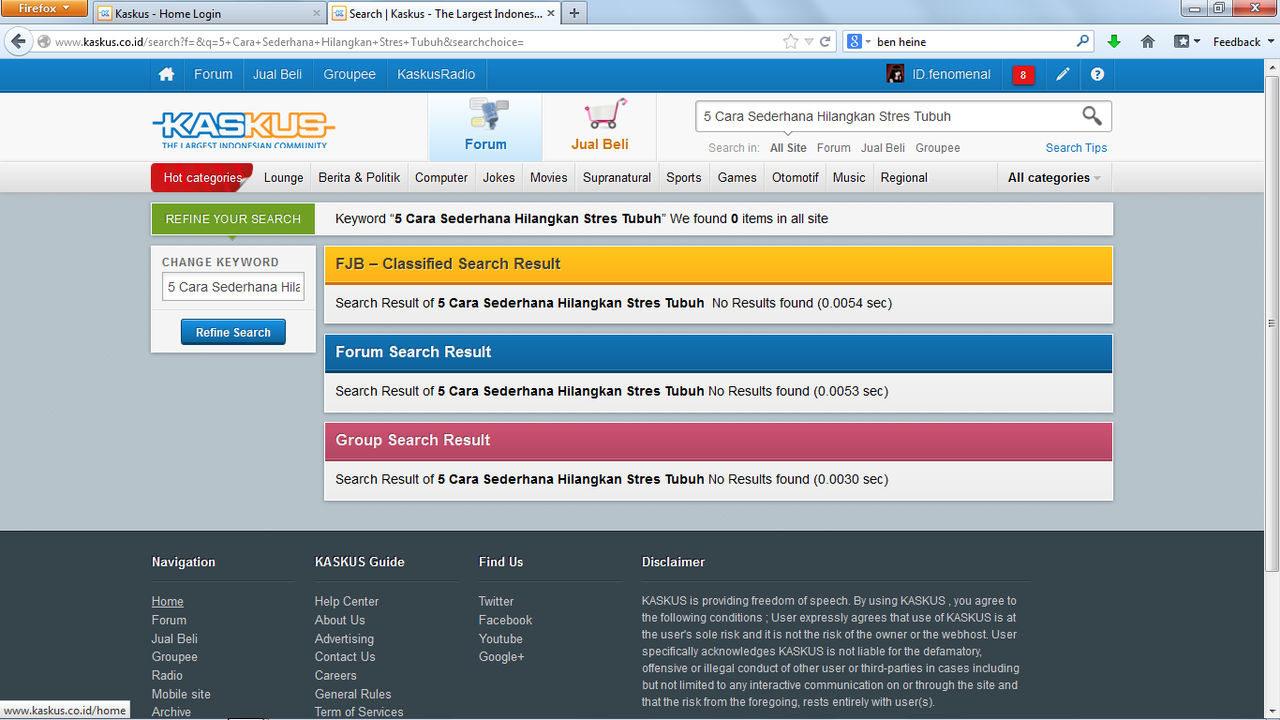Screen dimensions: 1280x720
Task: Set search scope to Forum
Action: [834, 148]
